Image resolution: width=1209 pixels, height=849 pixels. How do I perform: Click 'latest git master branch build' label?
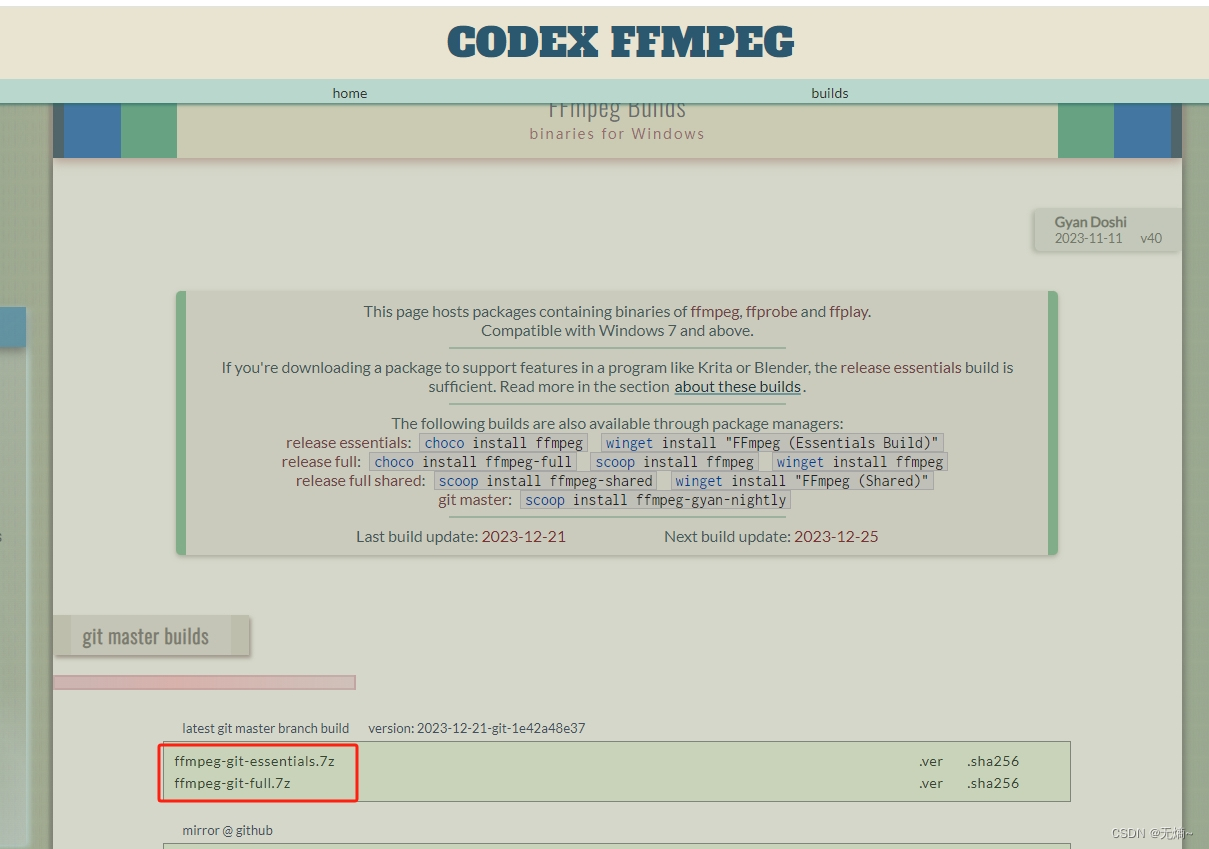click(266, 728)
